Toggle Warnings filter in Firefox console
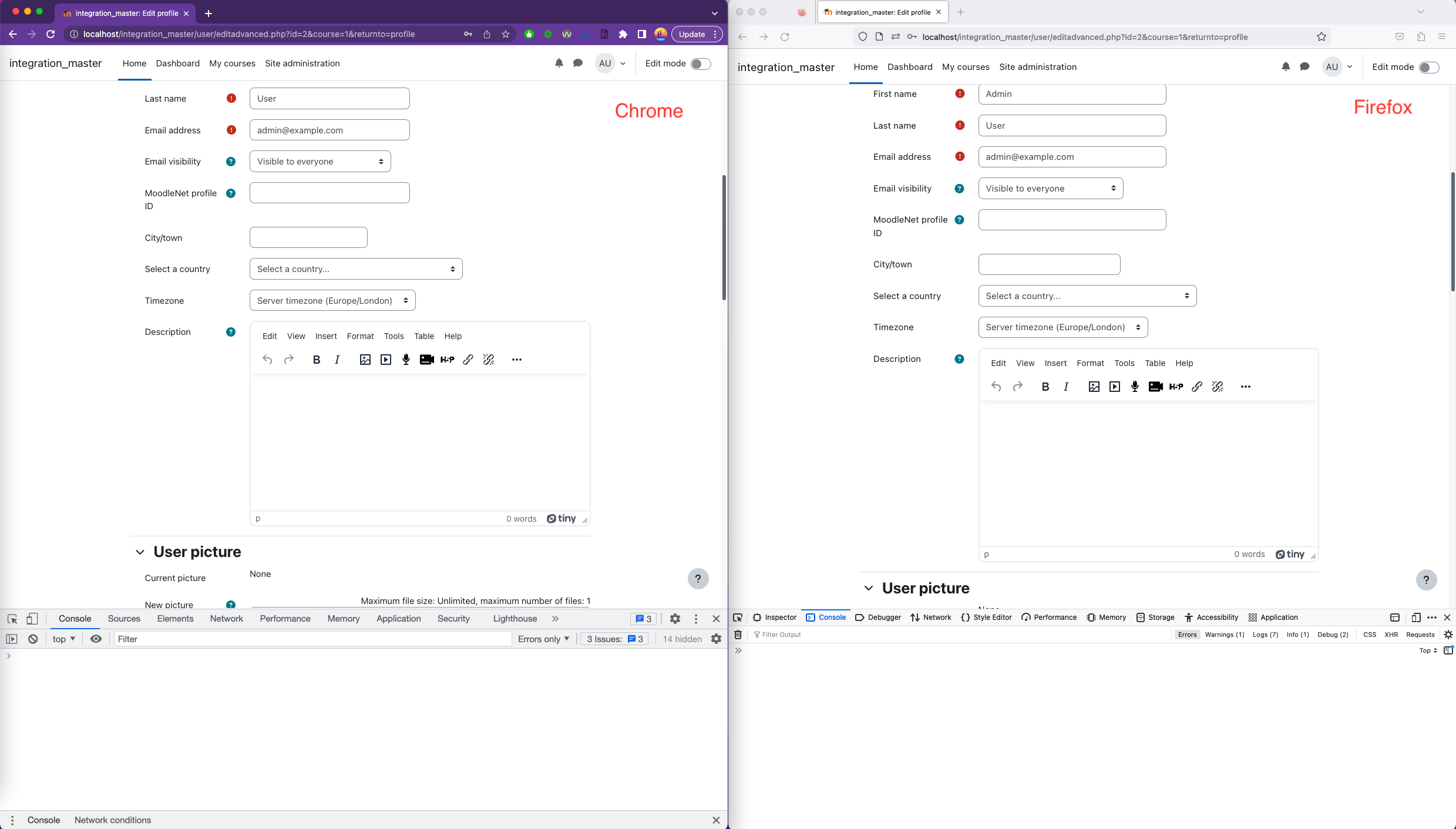This screenshot has width=1456, height=829. 1224,635
